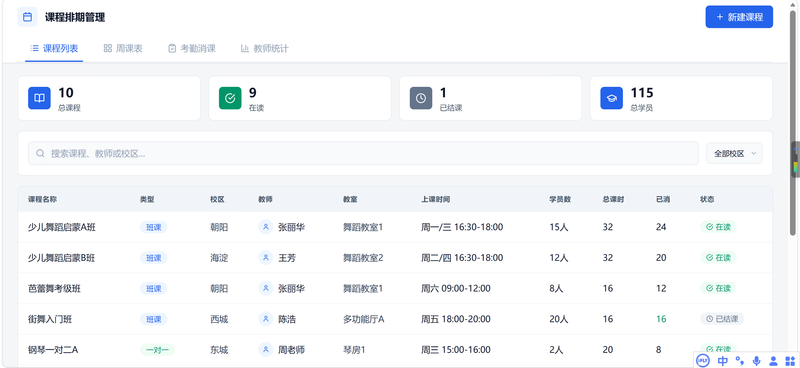The width and height of the screenshot is (800, 368).
Task: Select the 少儿舞蹈启蒙B班 course name
Action: tap(62, 258)
